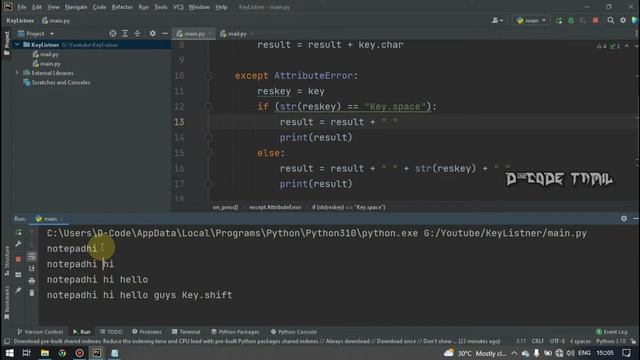Image resolution: width=640 pixels, height=360 pixels.
Task: Click the Select Opened File target icon
Action: [x=113, y=33]
